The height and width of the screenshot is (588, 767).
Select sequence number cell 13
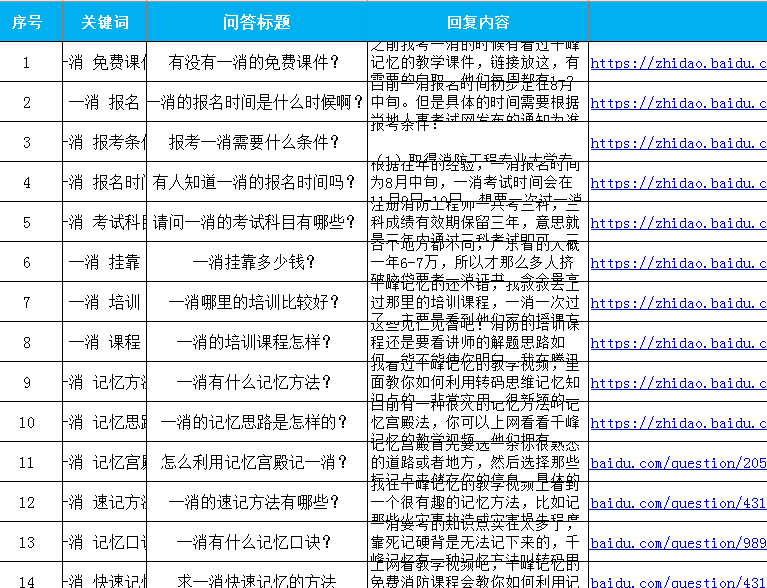click(31, 542)
